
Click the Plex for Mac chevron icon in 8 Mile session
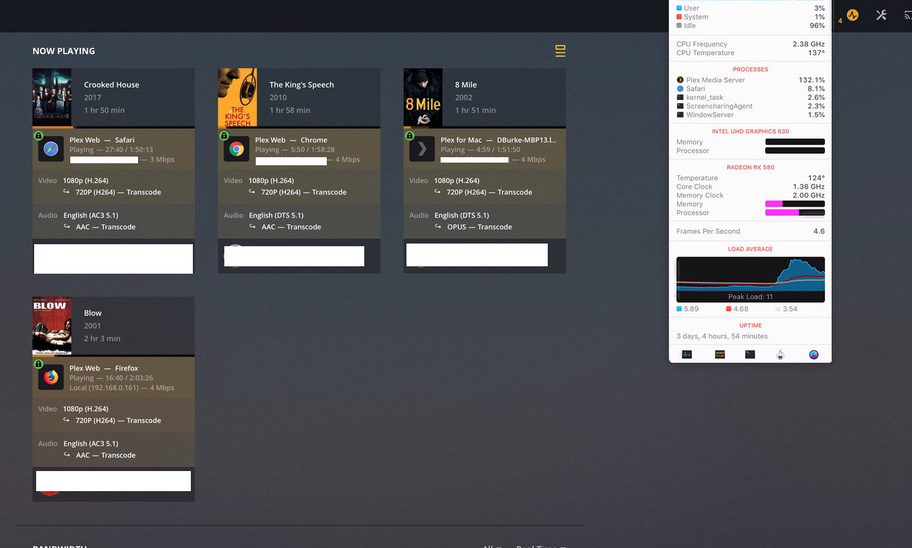pos(422,149)
